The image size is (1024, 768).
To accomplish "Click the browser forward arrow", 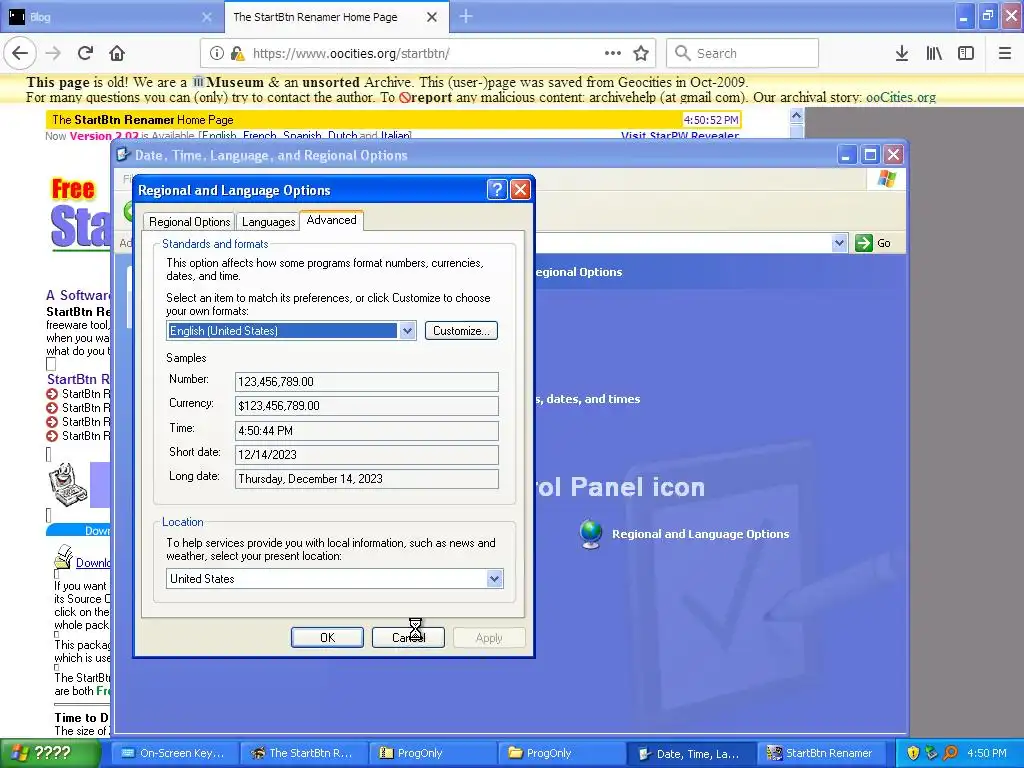I will [53, 53].
